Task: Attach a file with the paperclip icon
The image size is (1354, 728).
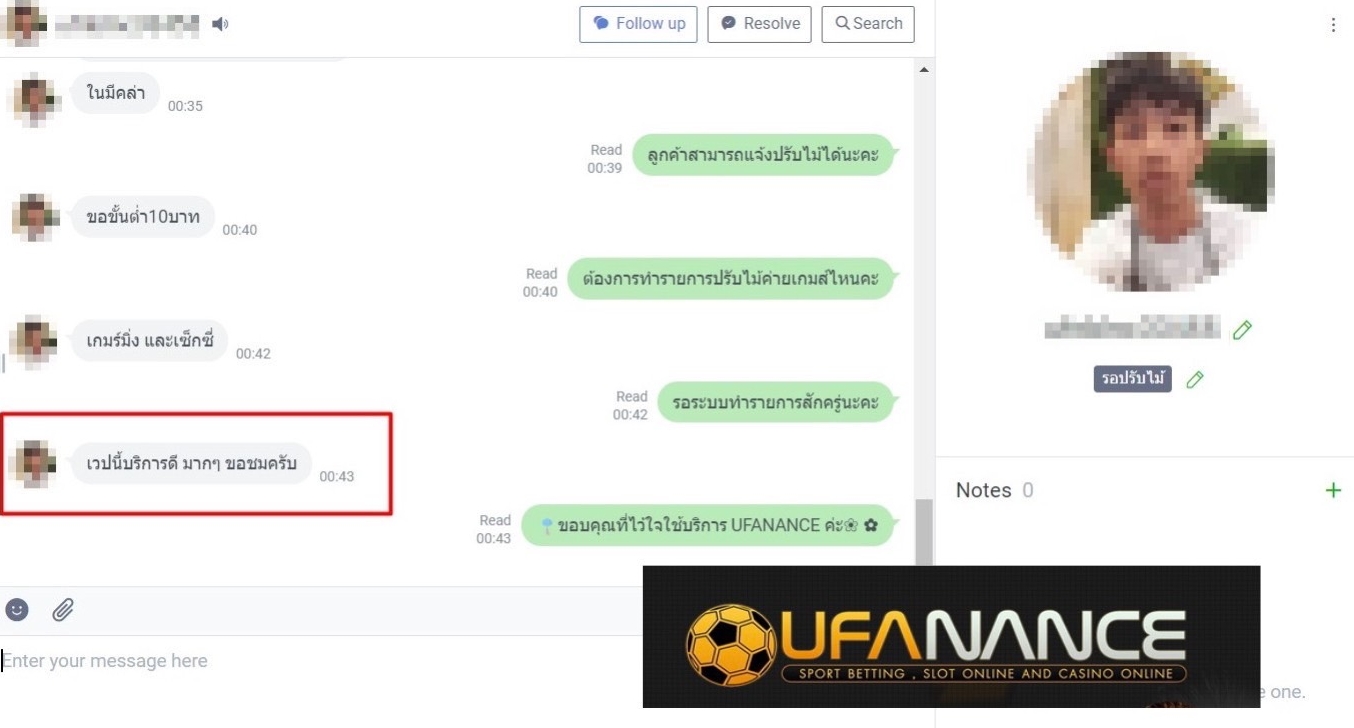Action: point(63,609)
